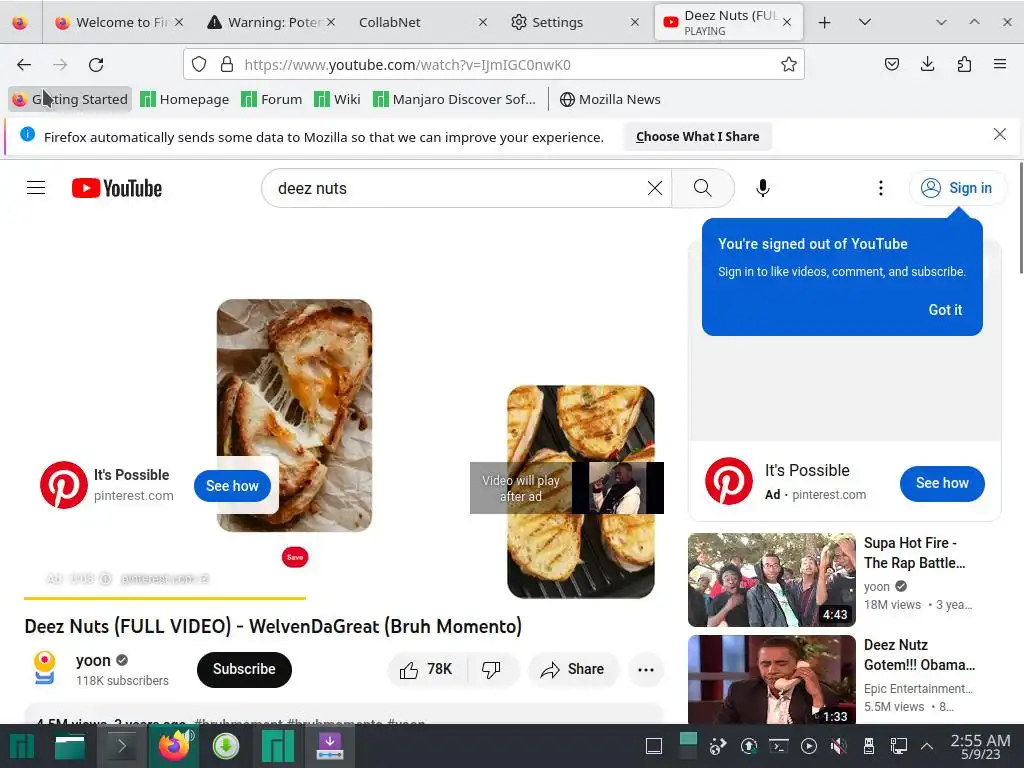Open the Wiki bookmark
Image resolution: width=1024 pixels, height=768 pixels.
pyautogui.click(x=338, y=99)
